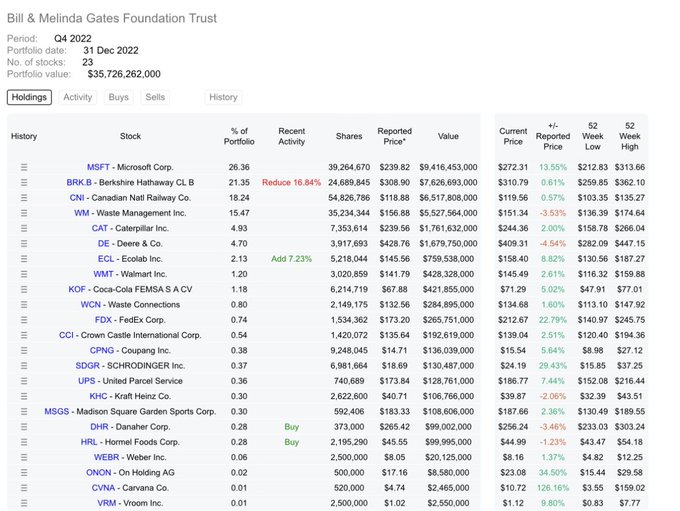Open history icon for MSGS row

pyautogui.click(x=24, y=411)
